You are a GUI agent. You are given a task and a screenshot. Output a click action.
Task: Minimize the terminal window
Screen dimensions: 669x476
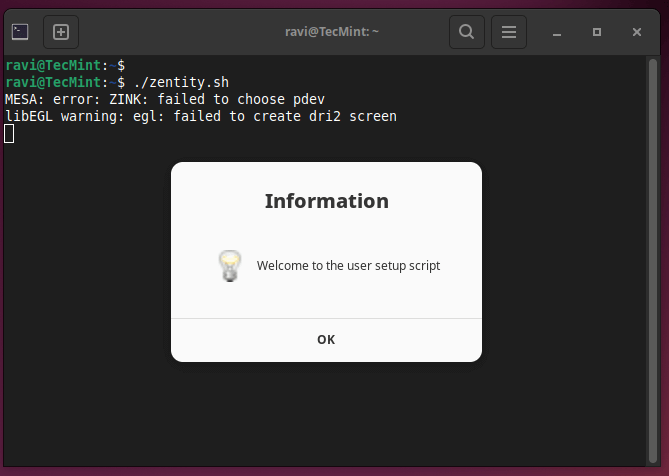pos(557,32)
